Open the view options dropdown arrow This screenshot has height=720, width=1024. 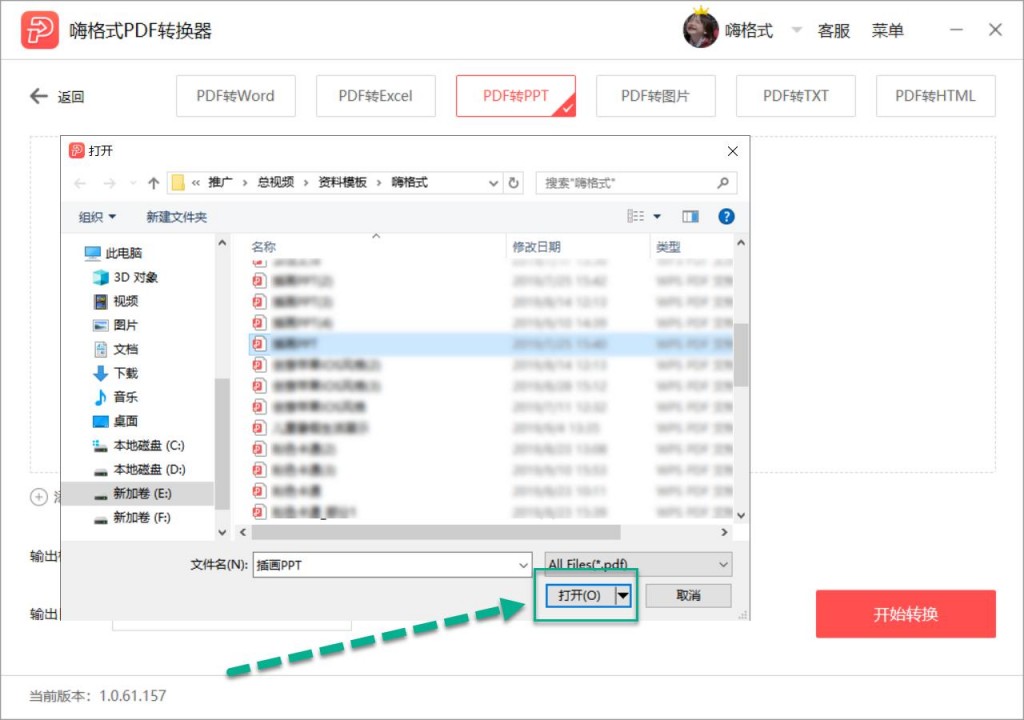pos(657,216)
